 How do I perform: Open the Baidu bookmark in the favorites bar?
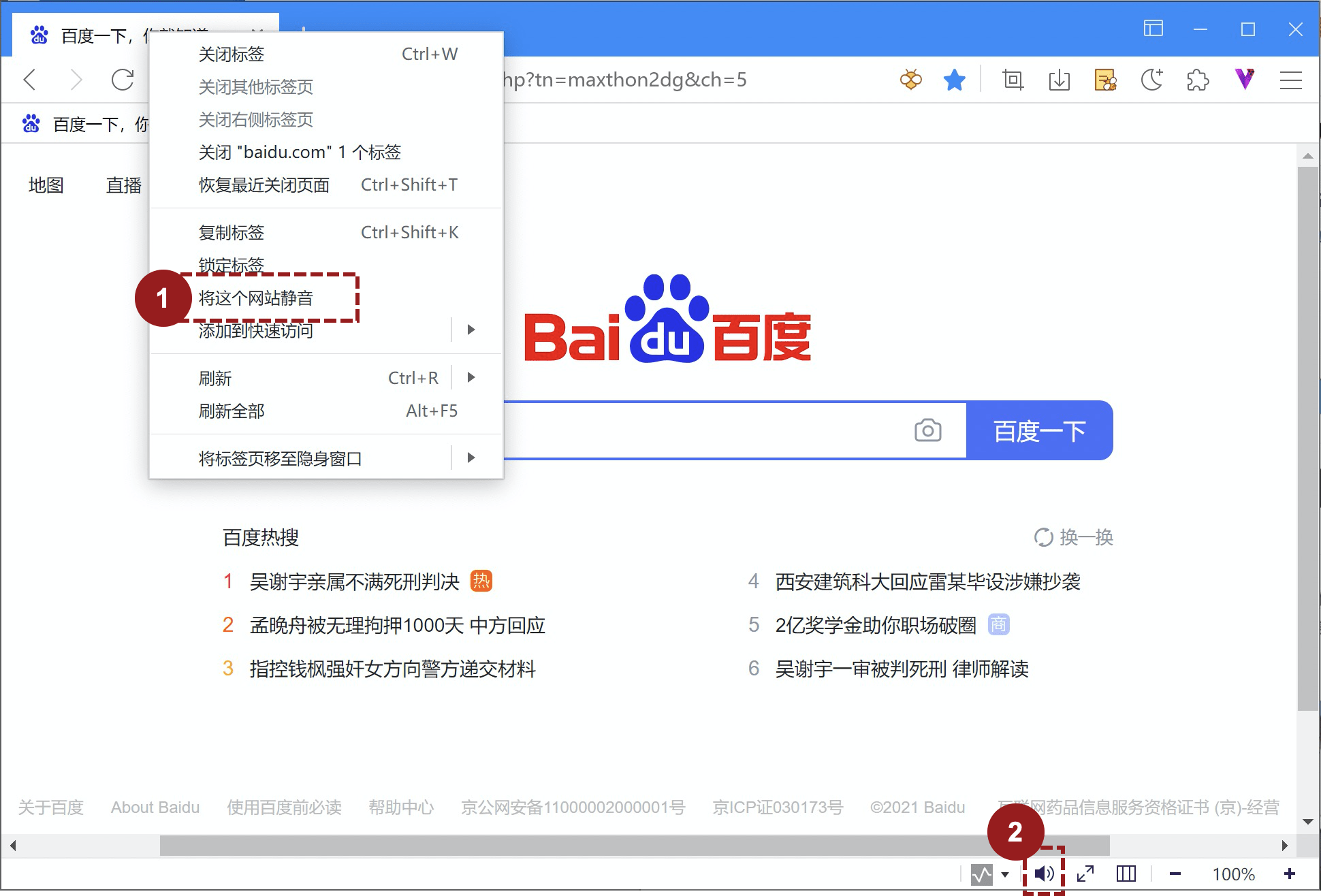[85, 124]
